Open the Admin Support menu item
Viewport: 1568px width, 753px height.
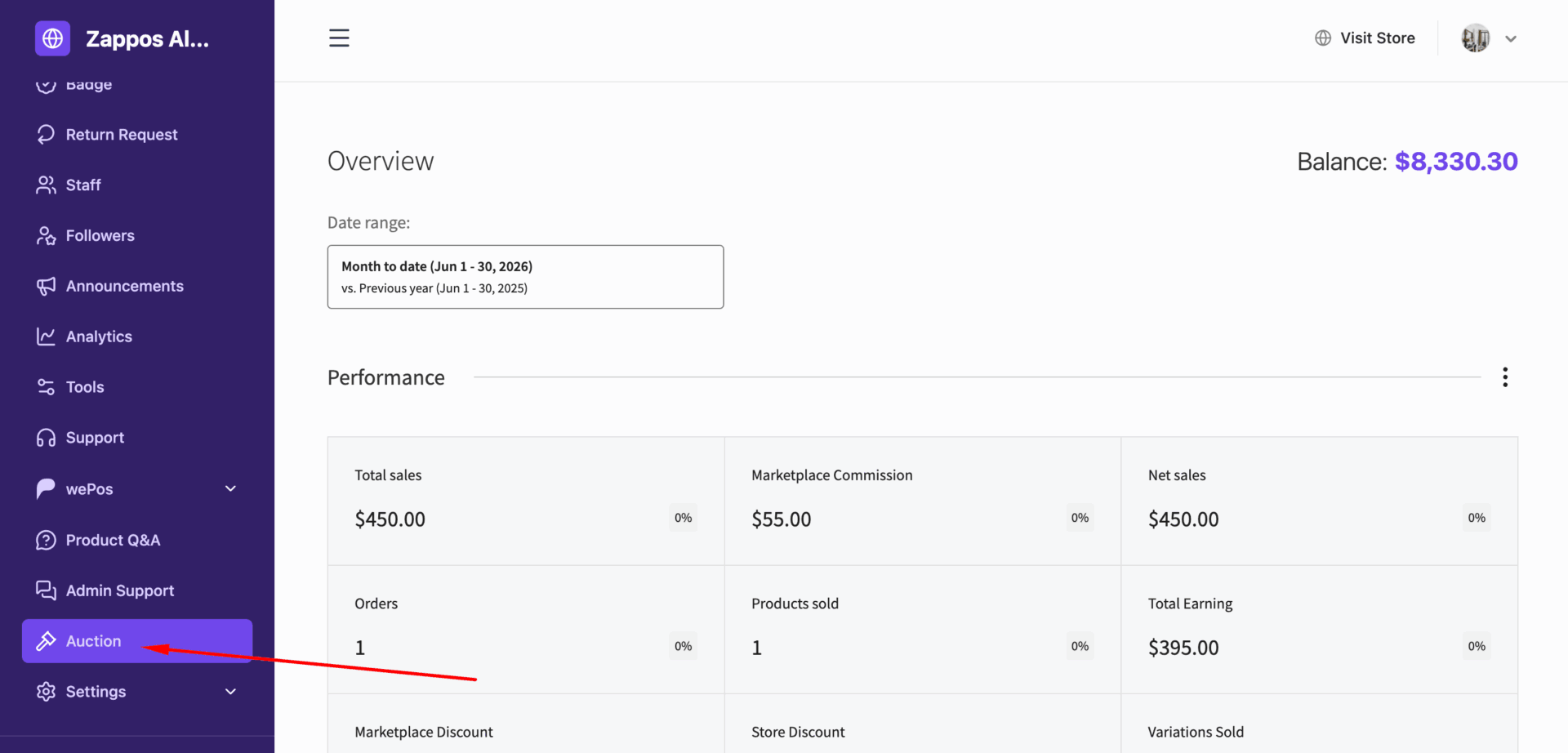pos(137,590)
